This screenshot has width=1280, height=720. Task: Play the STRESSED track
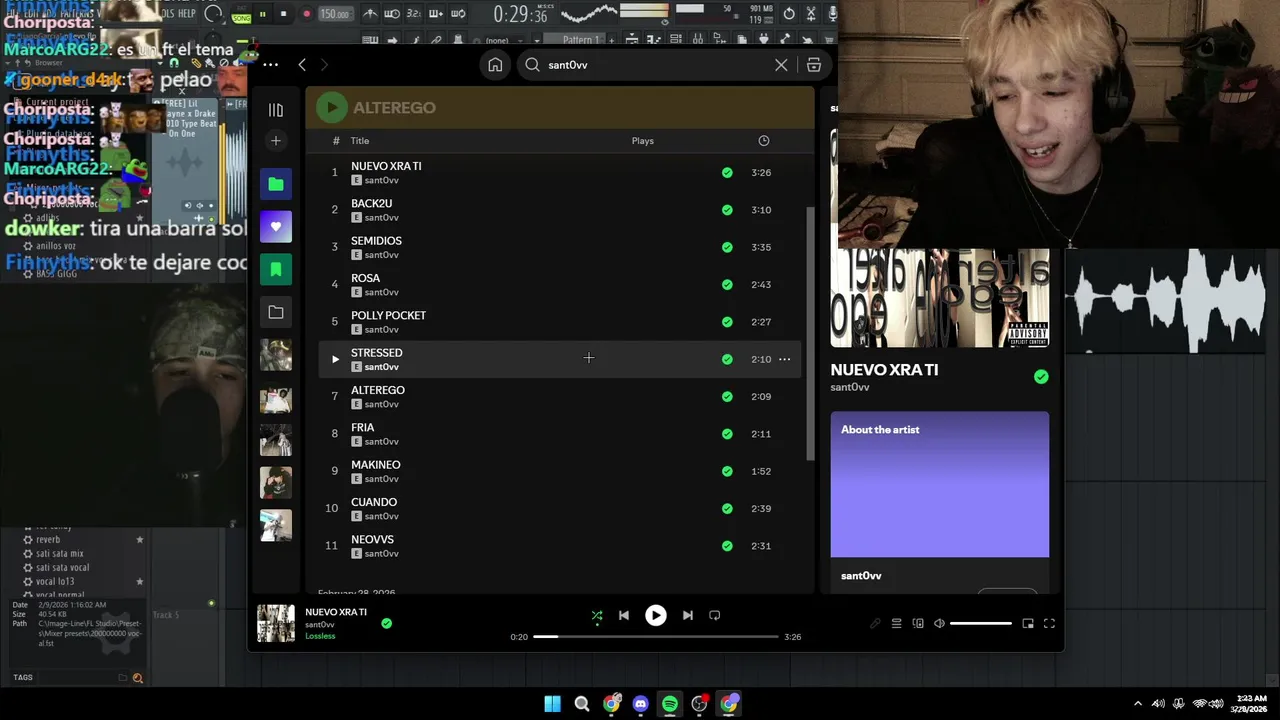(335, 359)
